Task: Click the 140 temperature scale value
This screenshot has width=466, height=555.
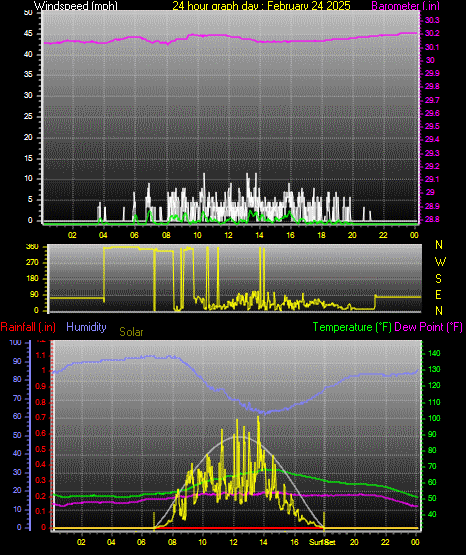Action: click(434, 353)
